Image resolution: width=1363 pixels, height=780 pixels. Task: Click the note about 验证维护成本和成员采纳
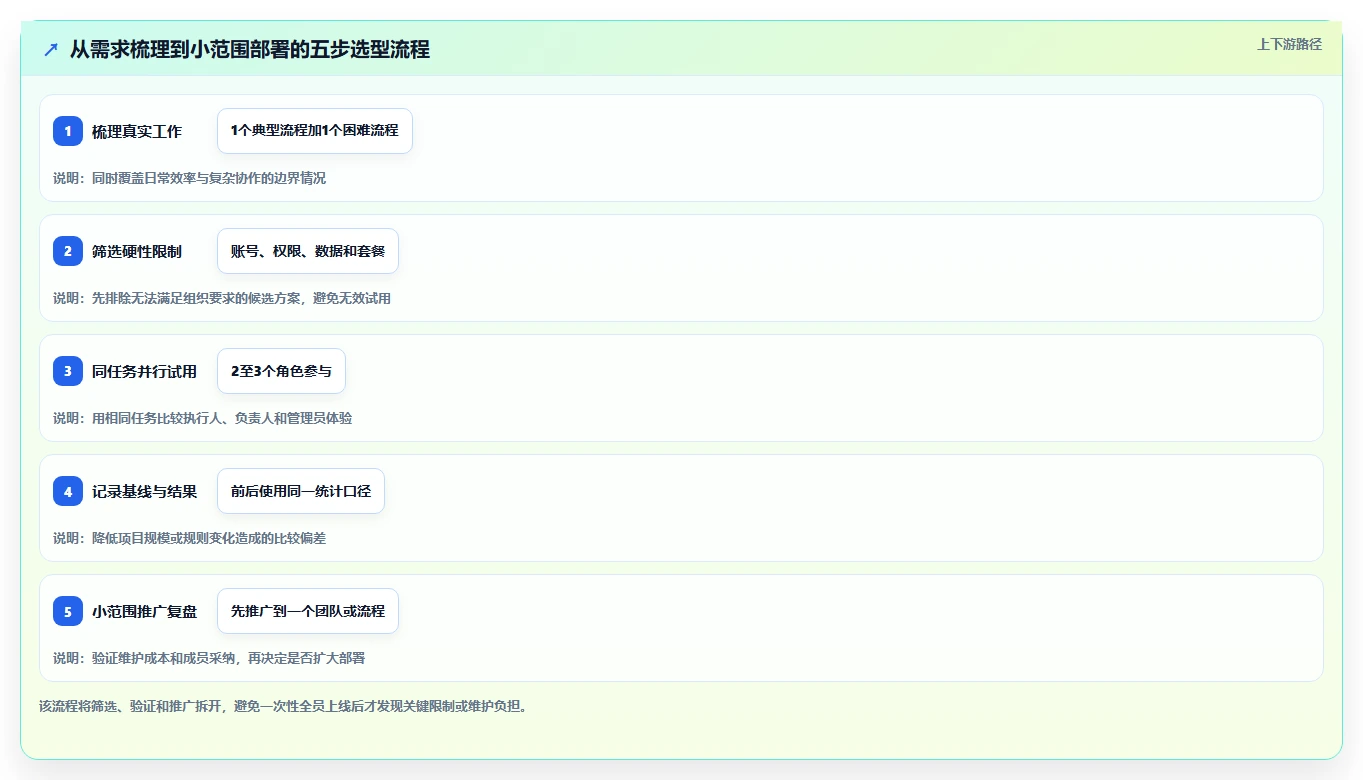[209, 658]
